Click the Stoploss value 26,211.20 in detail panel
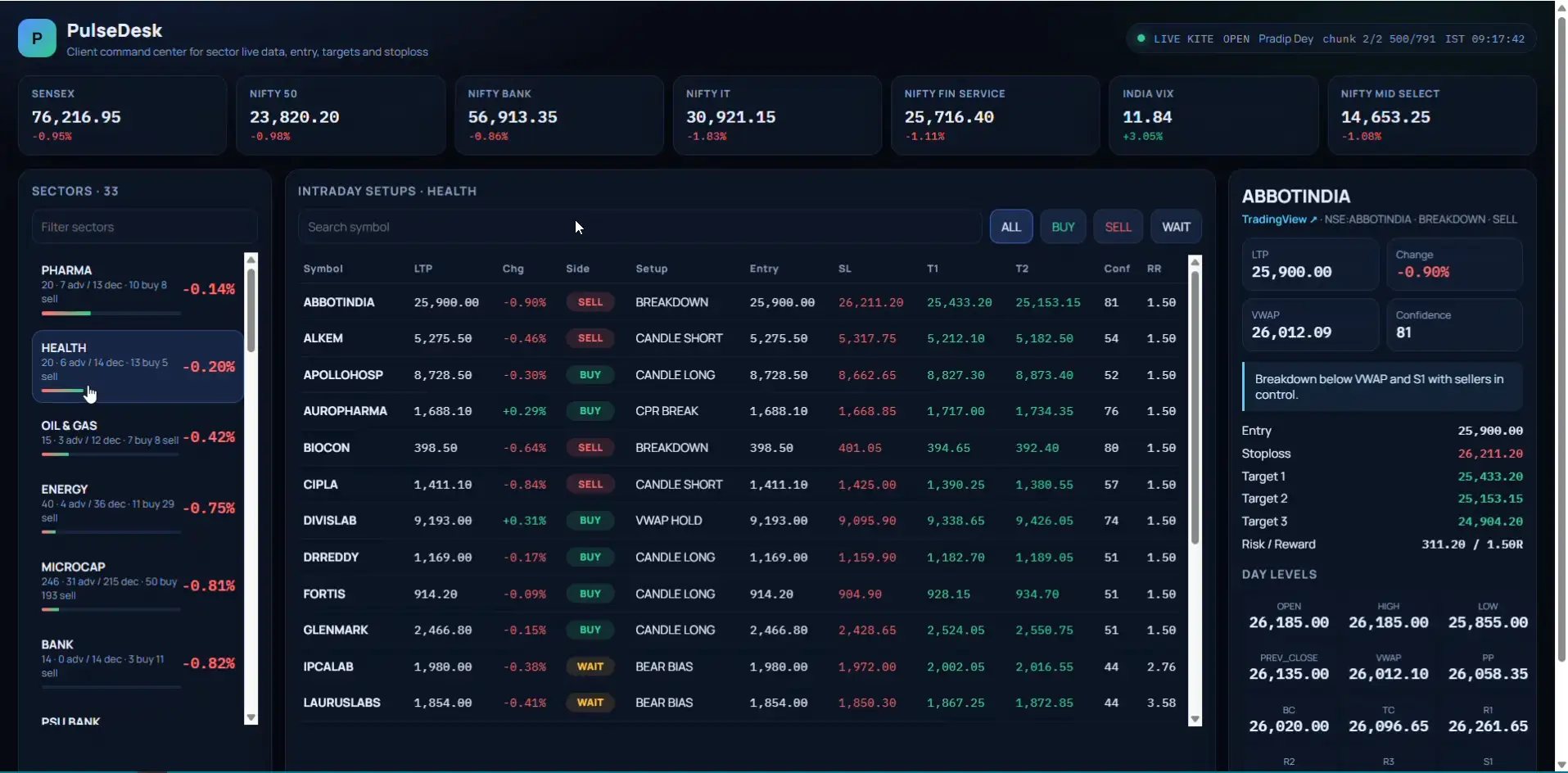Image resolution: width=1568 pixels, height=773 pixels. pos(1489,454)
